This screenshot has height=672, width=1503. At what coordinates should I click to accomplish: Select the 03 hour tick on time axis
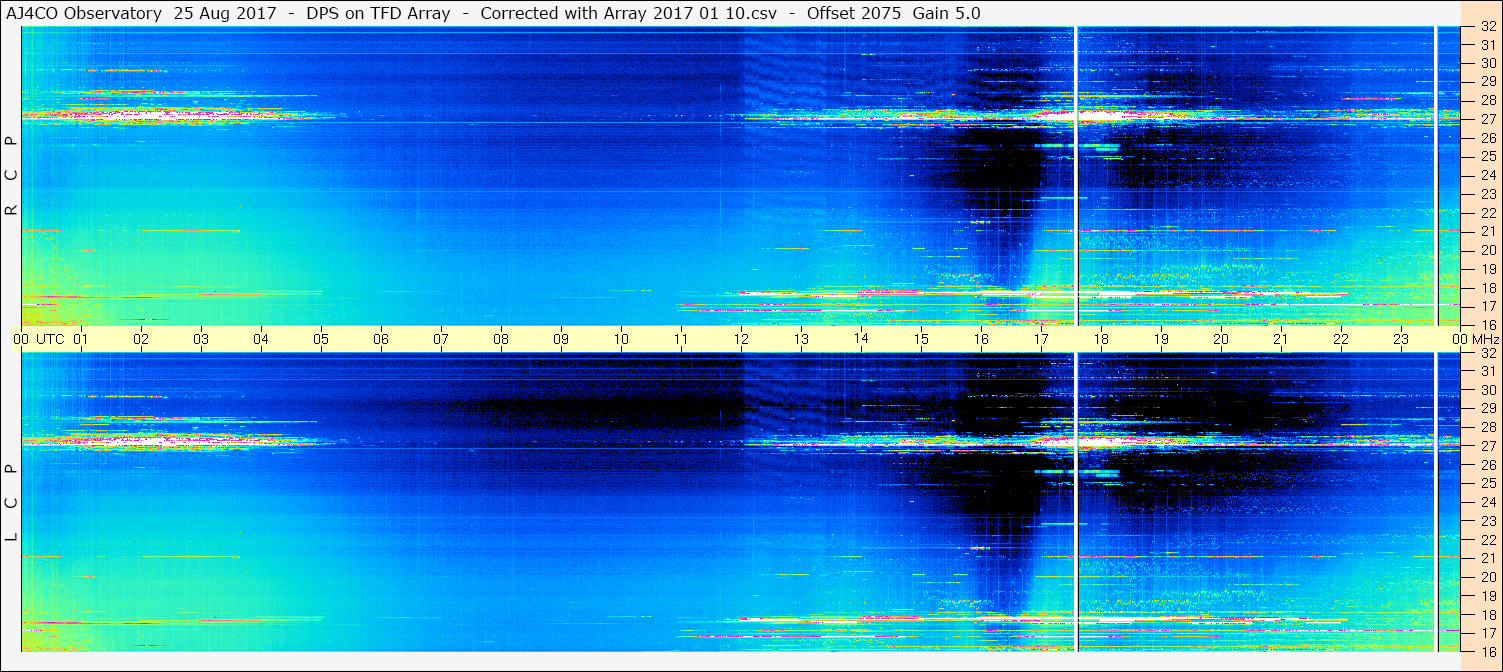201,339
